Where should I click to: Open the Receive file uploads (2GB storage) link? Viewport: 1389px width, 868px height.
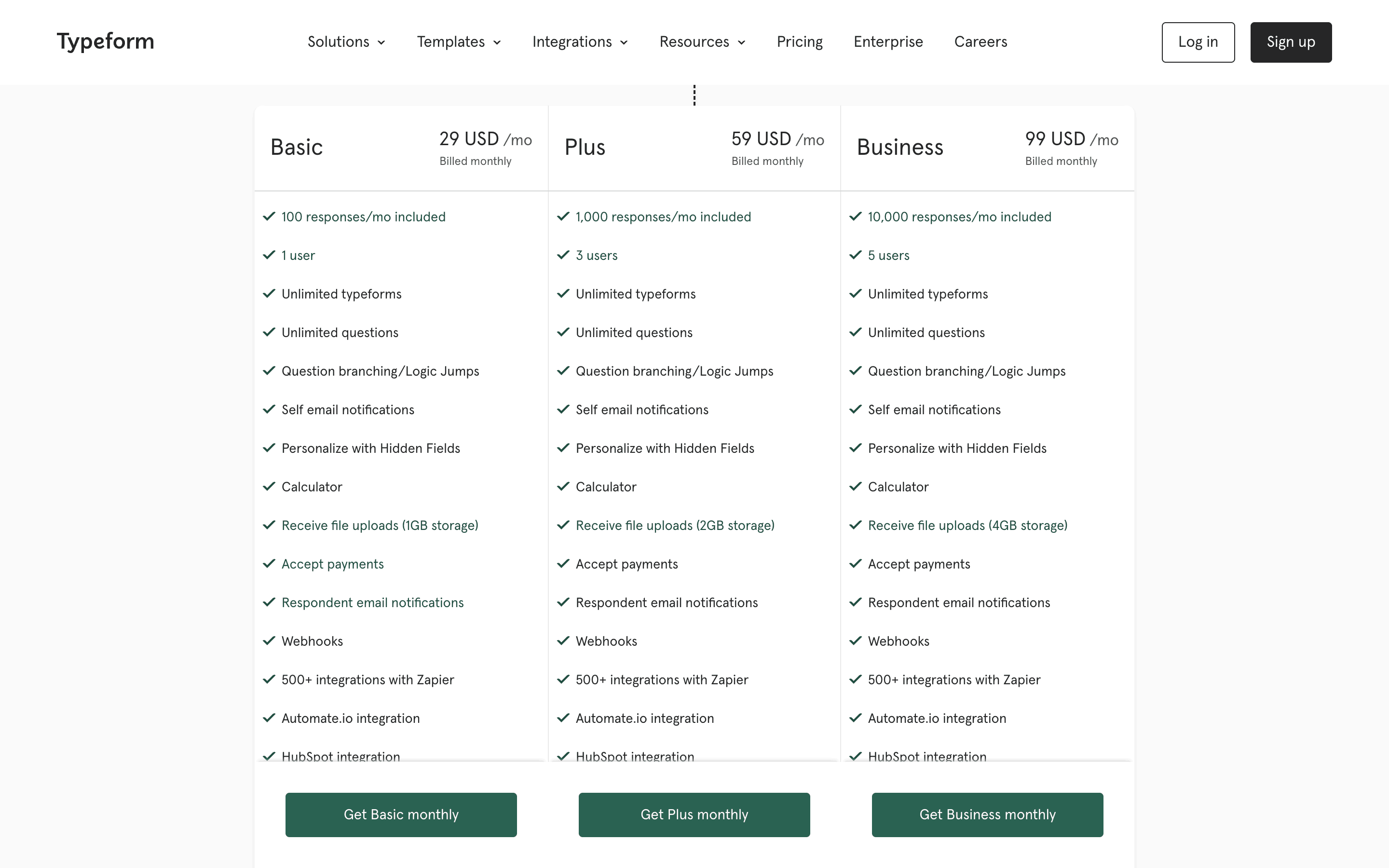674,525
